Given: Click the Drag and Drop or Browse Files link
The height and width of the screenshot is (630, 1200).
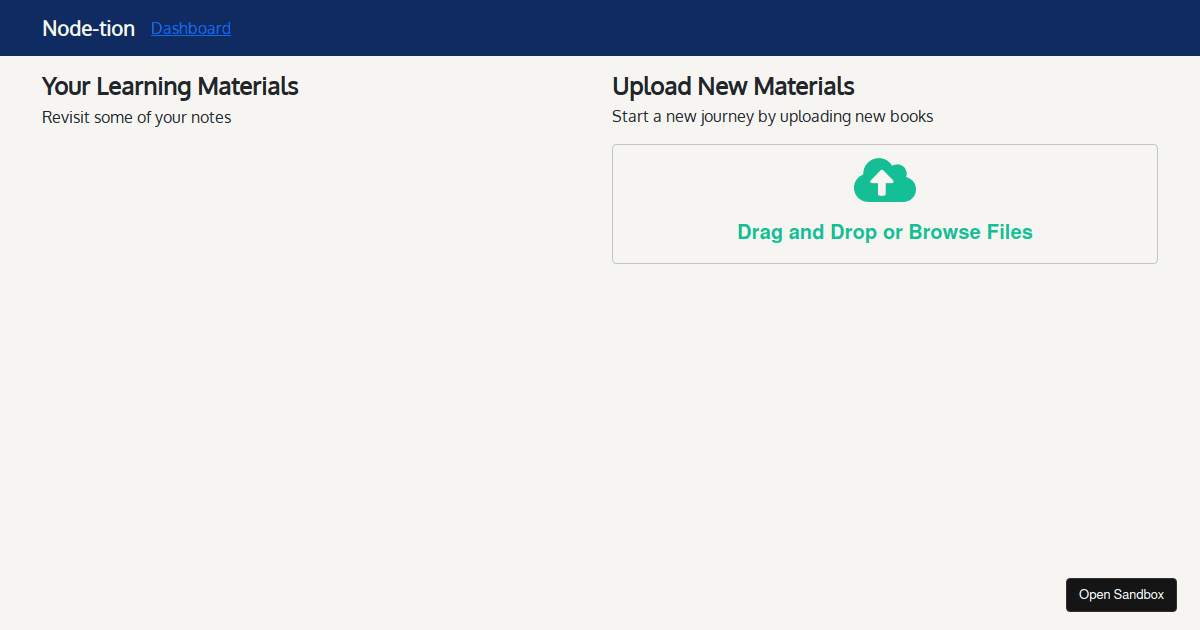Looking at the screenshot, I should pyautogui.click(x=884, y=231).
